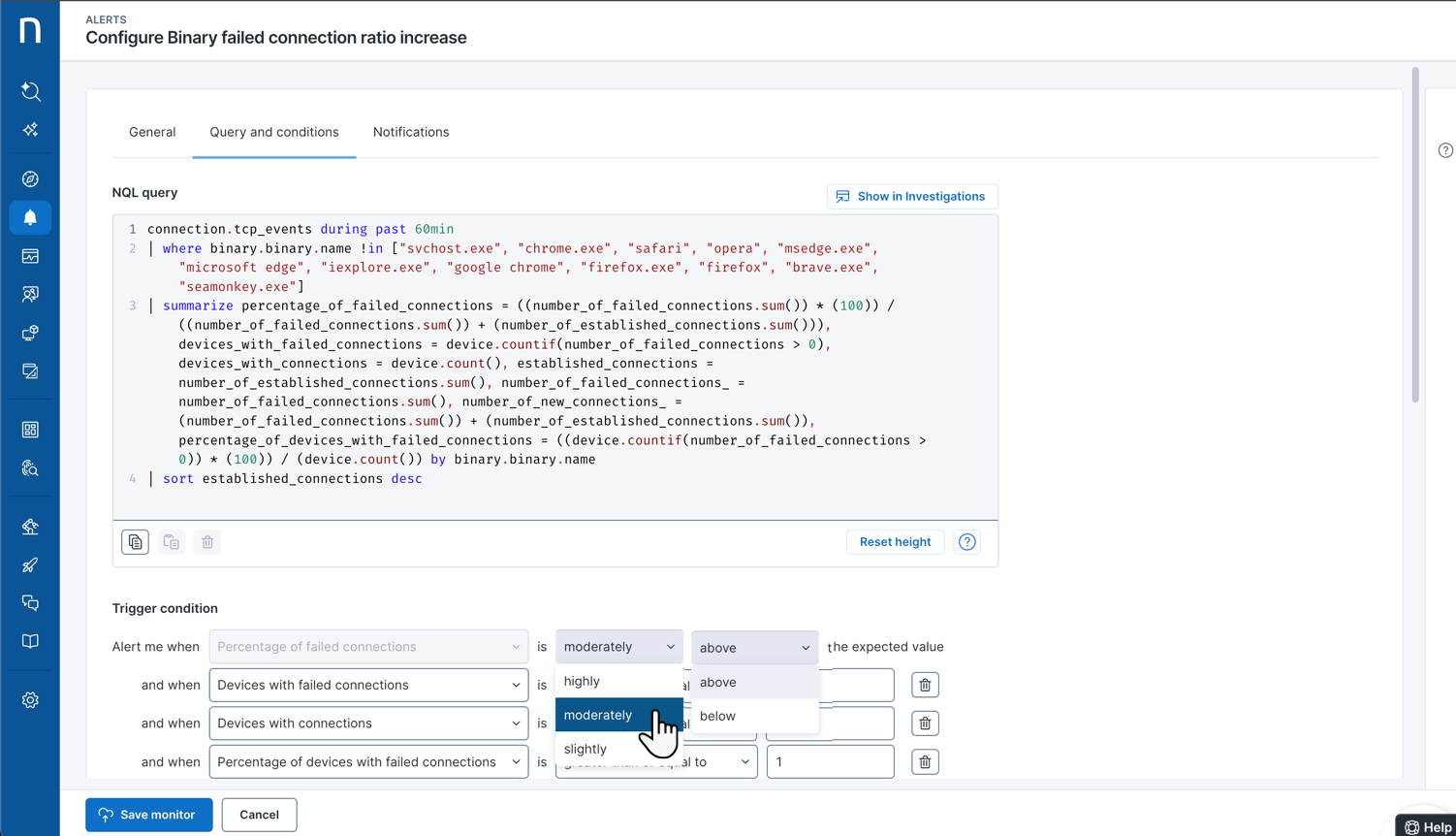Screen dimensions: 1456x836
Task: Open the book icon in sidebar
Action: coord(30,642)
